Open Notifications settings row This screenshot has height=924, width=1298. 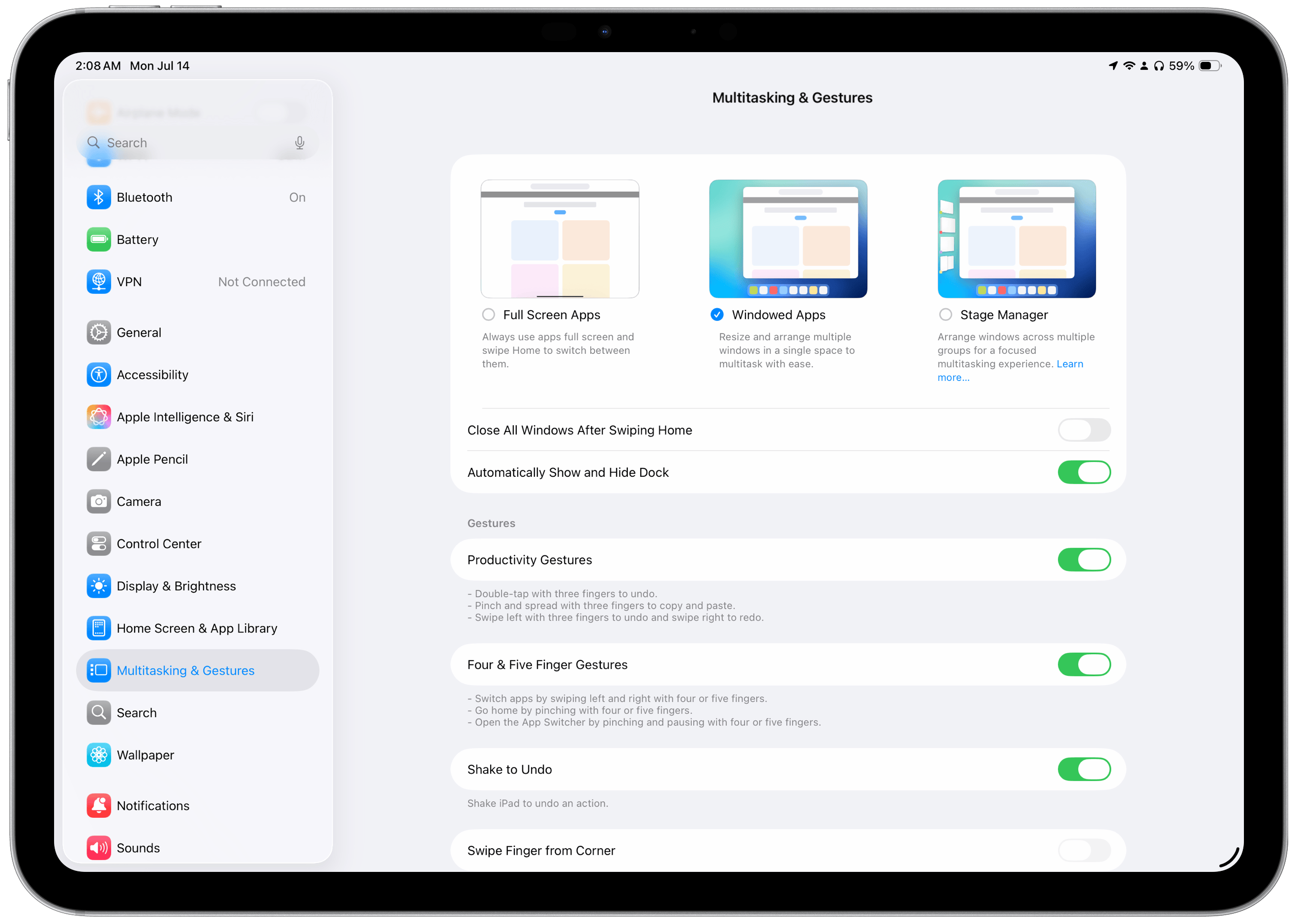coord(198,806)
